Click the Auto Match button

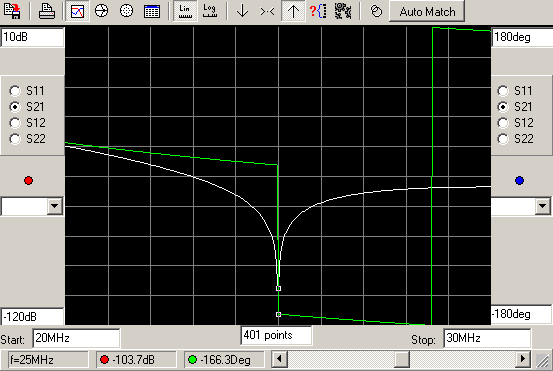(x=427, y=12)
